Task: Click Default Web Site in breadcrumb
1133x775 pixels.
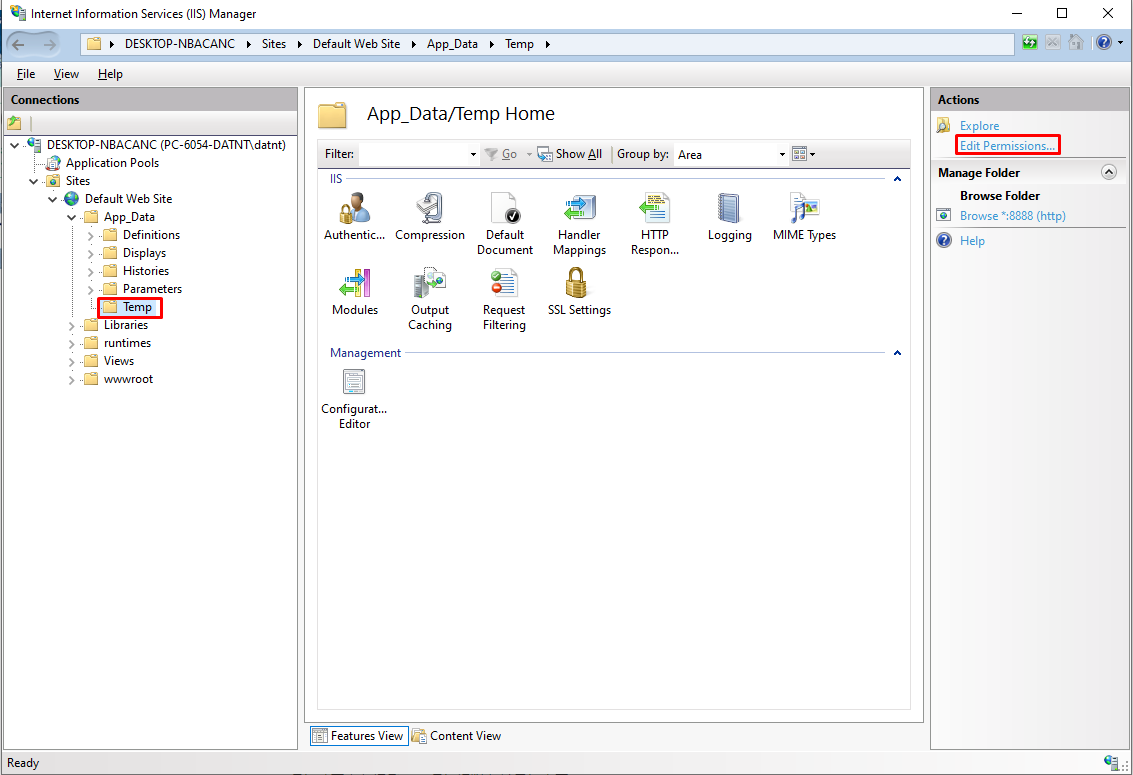Action: tap(356, 44)
